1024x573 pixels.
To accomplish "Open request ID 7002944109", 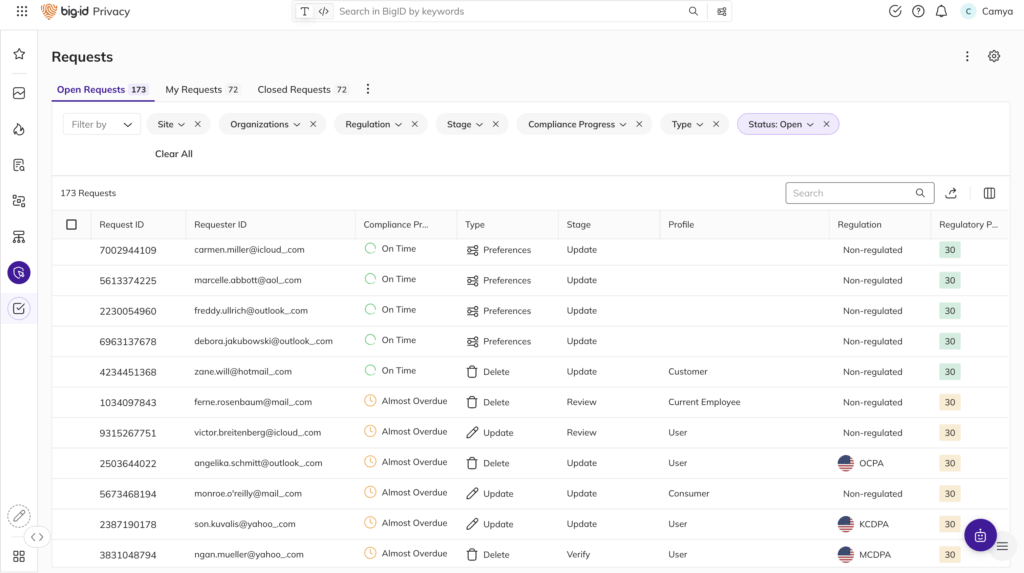I will click(x=128, y=250).
